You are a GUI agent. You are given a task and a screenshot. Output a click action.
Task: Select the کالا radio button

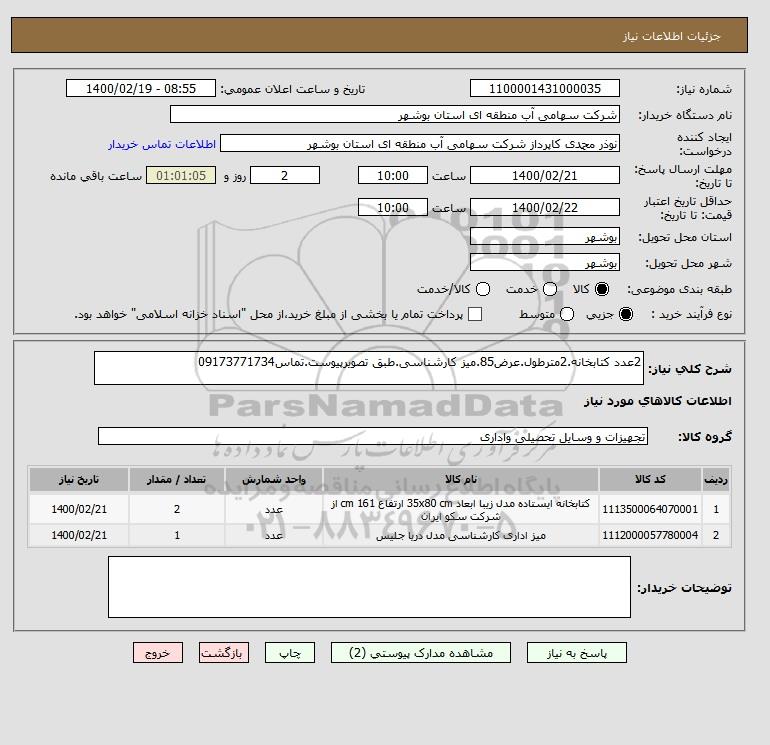pyautogui.click(x=602, y=289)
